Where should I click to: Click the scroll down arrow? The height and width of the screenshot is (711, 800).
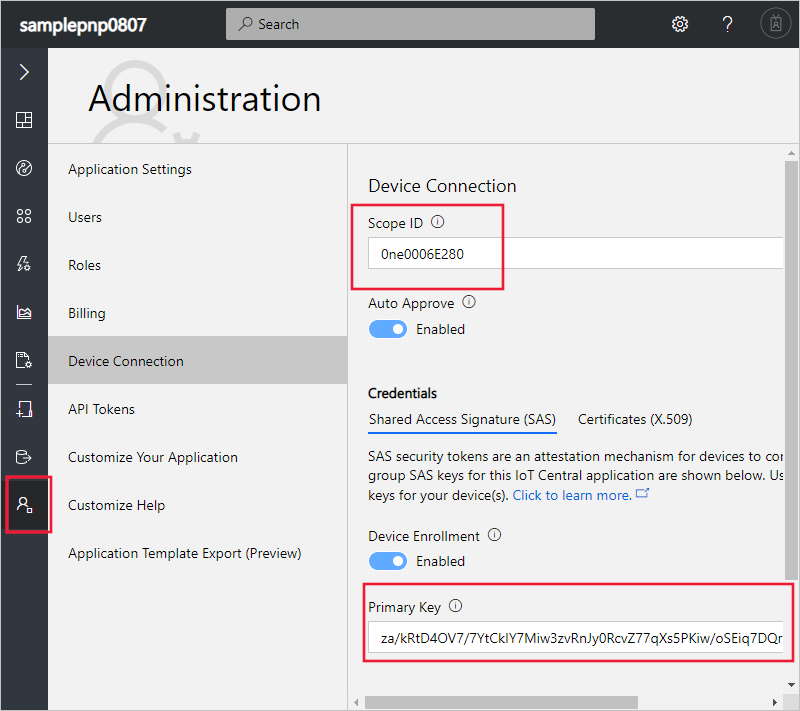click(791, 684)
